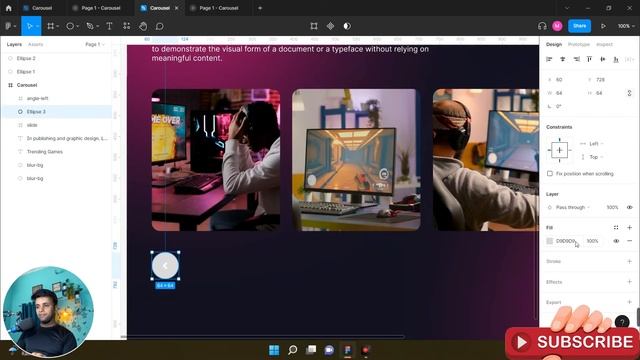The height and width of the screenshot is (360, 640).
Task: Select the Comment tool
Action: pyautogui.click(x=160, y=26)
